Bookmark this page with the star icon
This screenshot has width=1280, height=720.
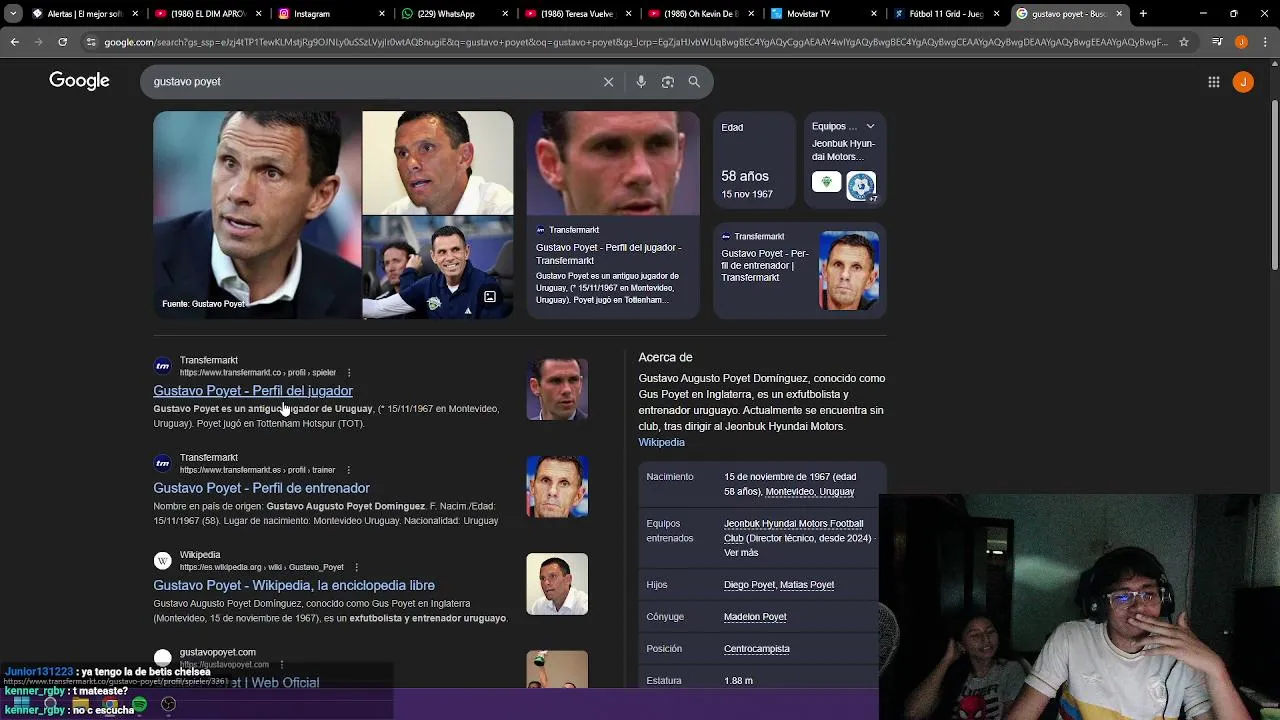click(x=1184, y=42)
